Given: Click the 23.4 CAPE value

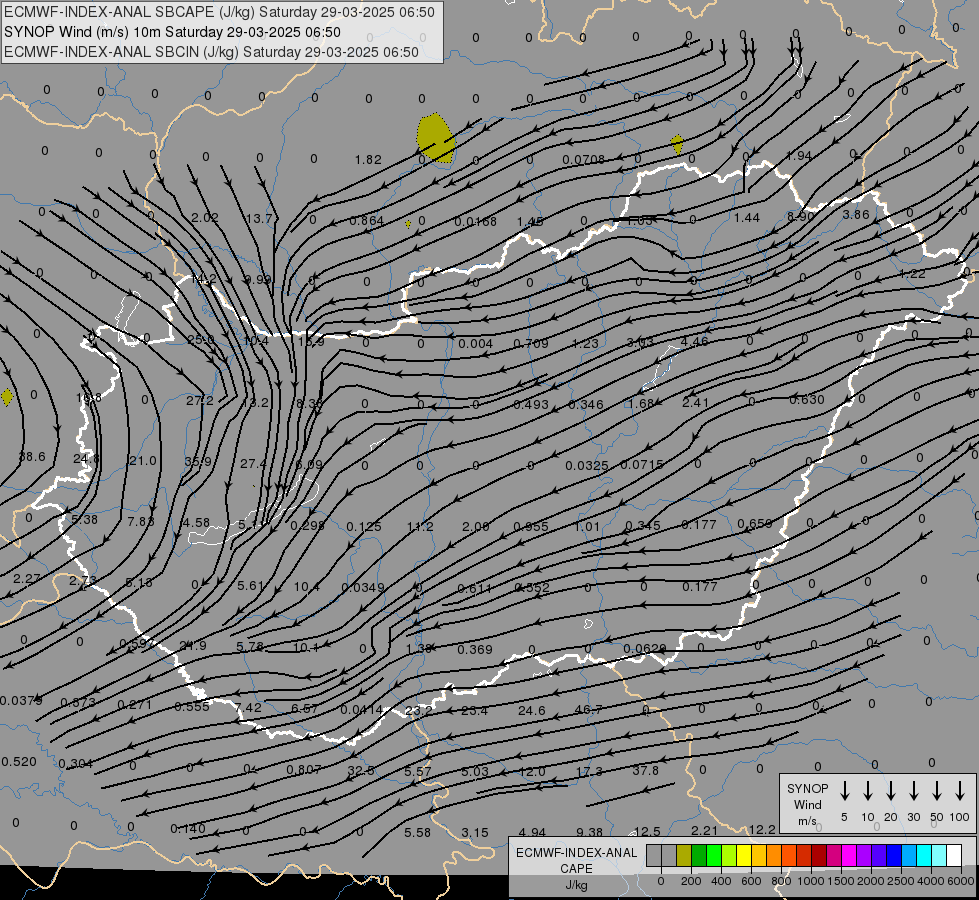Looking at the screenshot, I should [475, 710].
